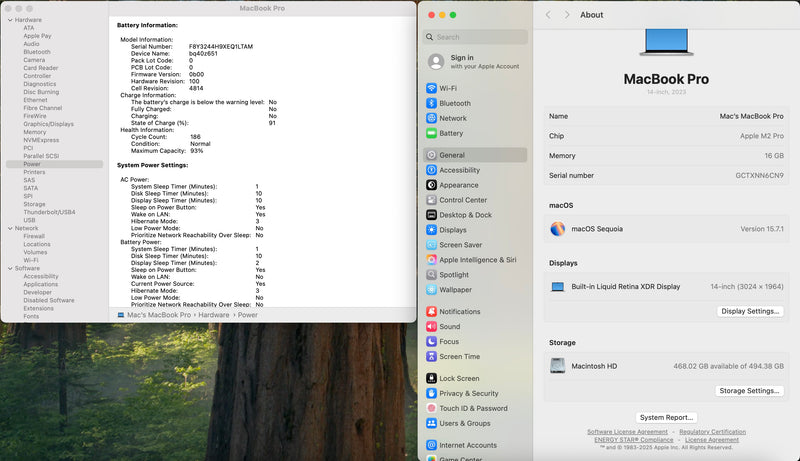Click the Storage Settings button
Image resolution: width=800 pixels, height=461 pixels.
click(750, 391)
